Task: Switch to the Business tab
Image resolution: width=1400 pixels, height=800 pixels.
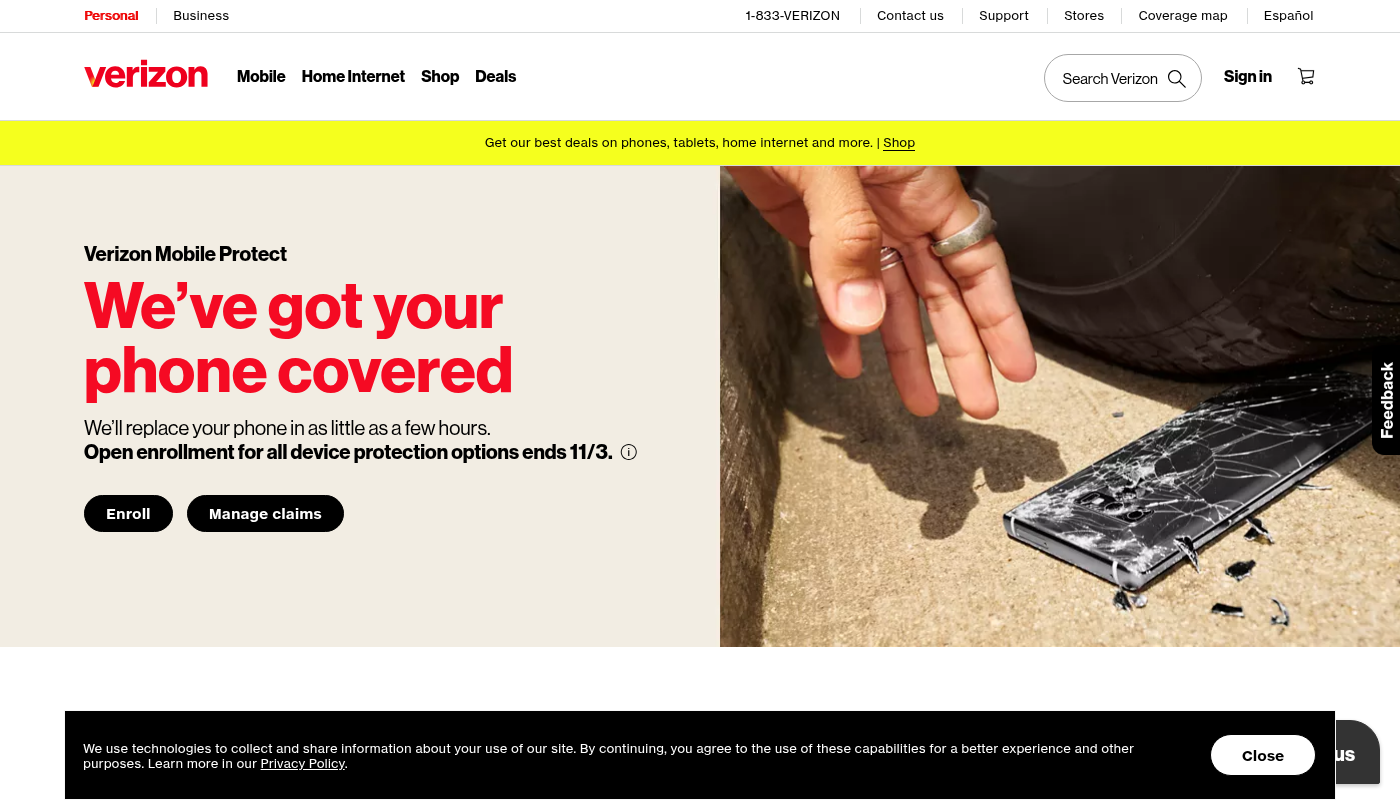Action: click(x=201, y=16)
